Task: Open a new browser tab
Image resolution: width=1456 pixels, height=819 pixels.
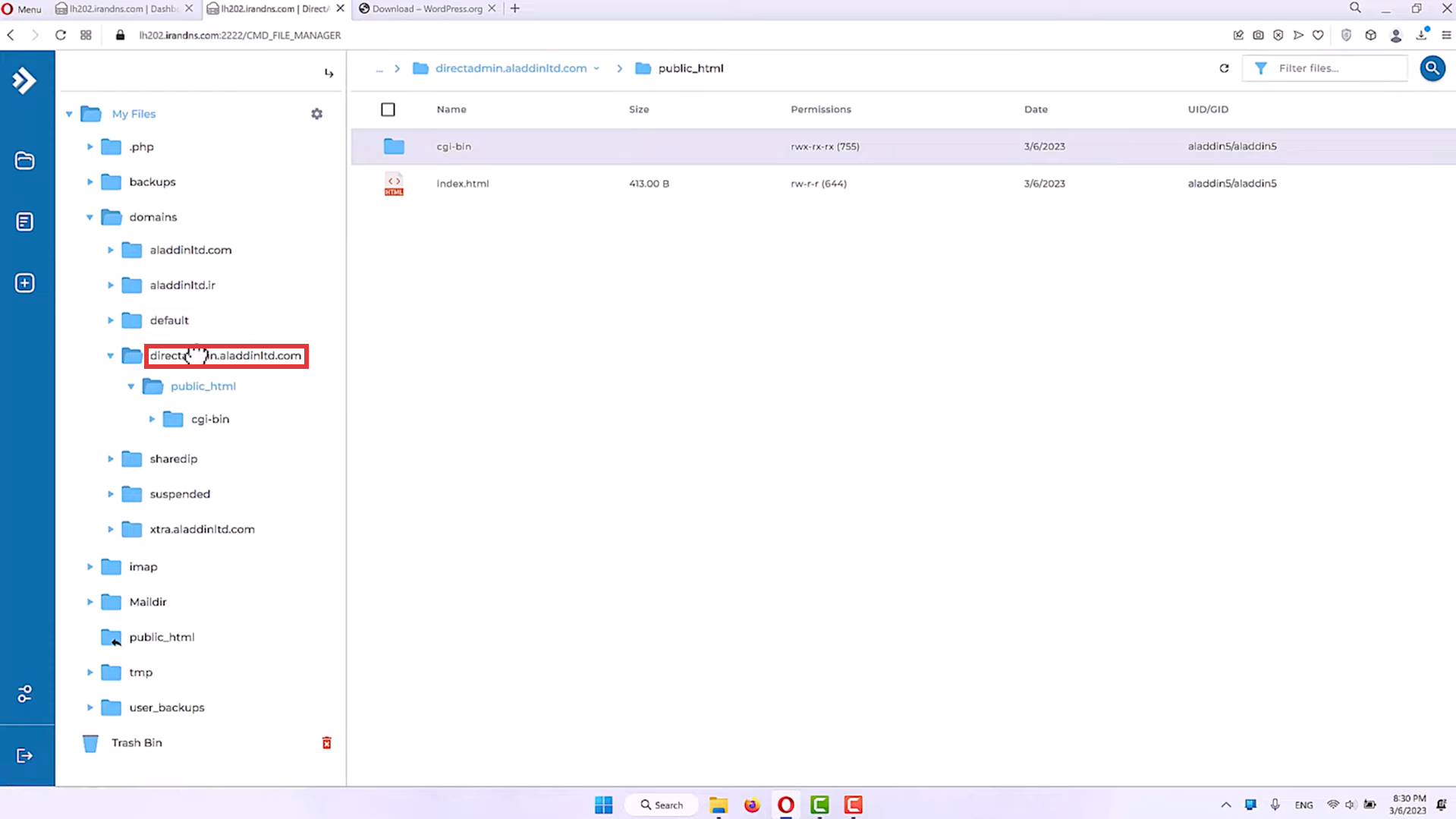Action: tap(515, 8)
